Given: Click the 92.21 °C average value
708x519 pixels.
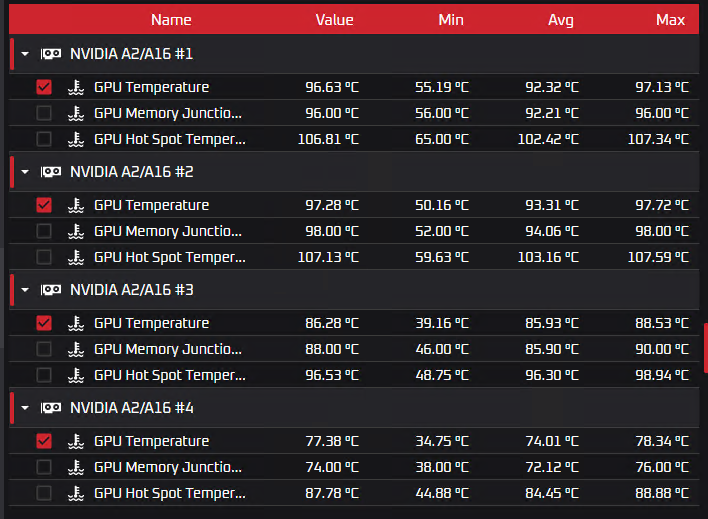Looking at the screenshot, I should 552,113.
